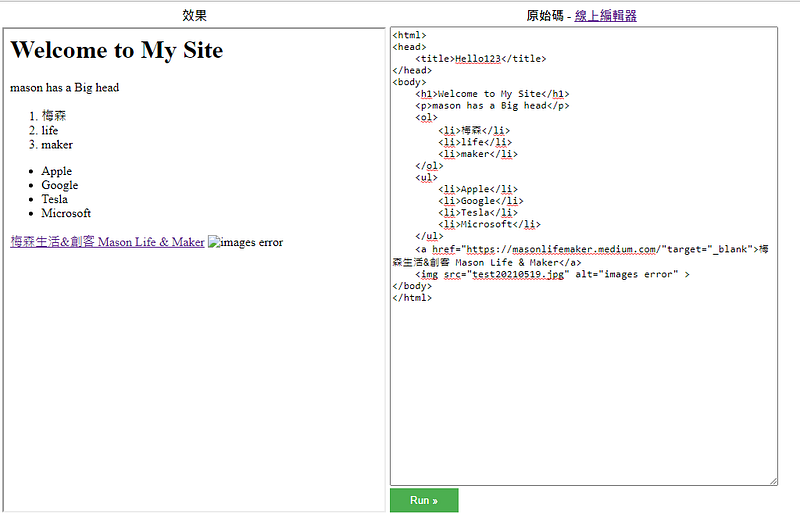Click the <li>maker</li> code line
Screen dimensions: 800x514
tap(478, 154)
